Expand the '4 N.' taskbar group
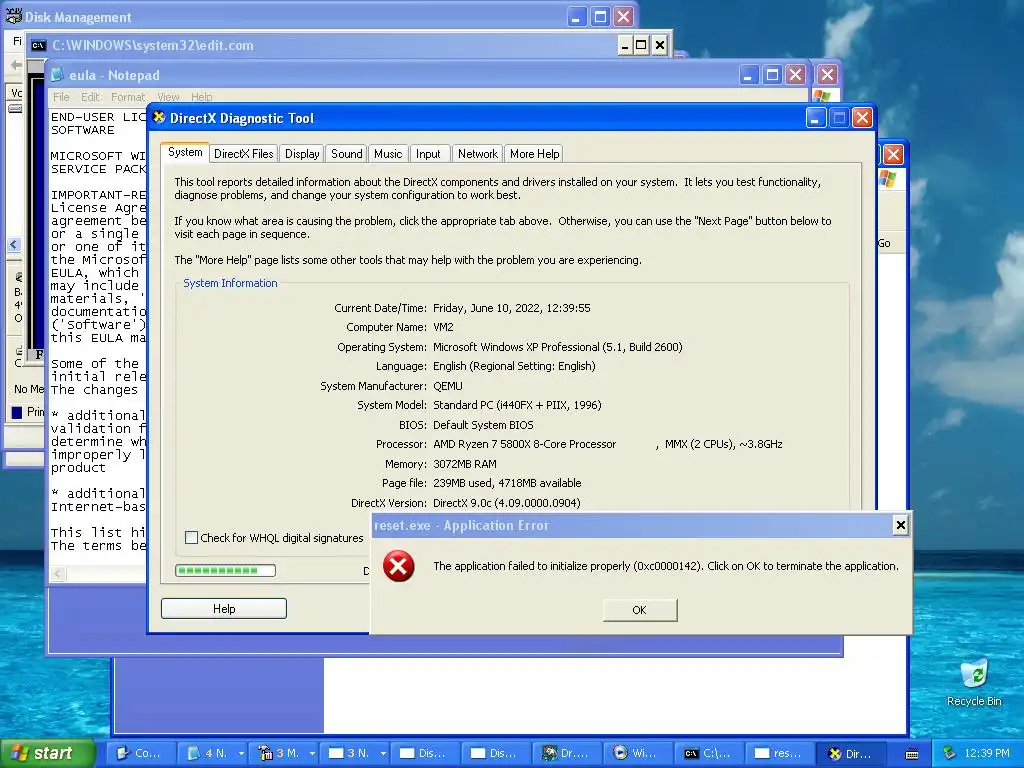1024x768 pixels. click(241, 753)
